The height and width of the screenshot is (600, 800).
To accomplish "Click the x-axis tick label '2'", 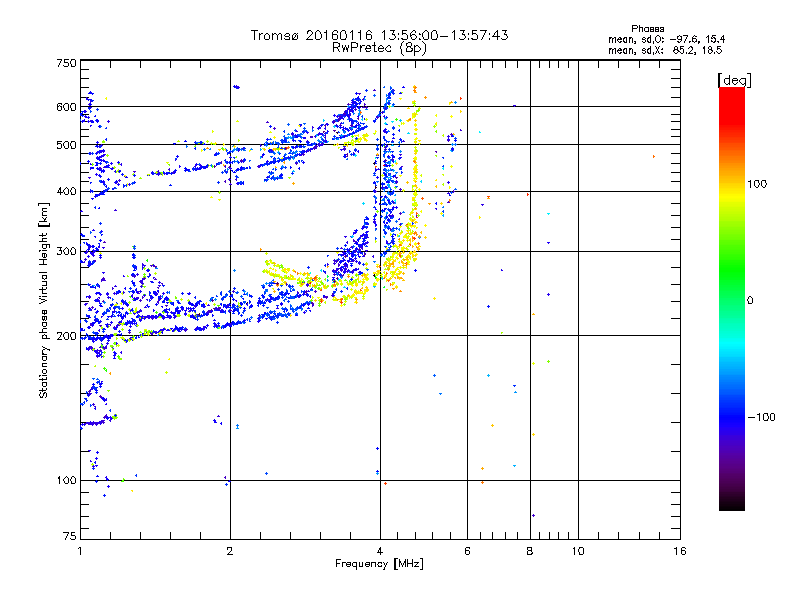I will 230,551.
